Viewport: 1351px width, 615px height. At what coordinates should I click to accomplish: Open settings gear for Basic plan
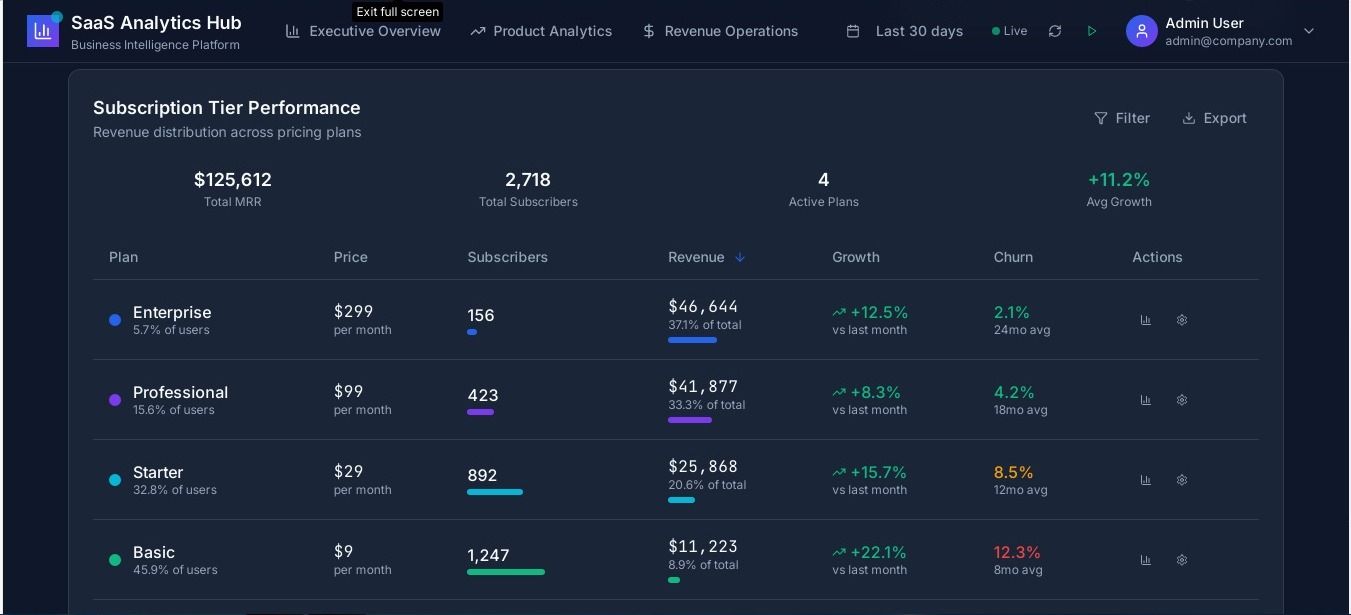1182,560
